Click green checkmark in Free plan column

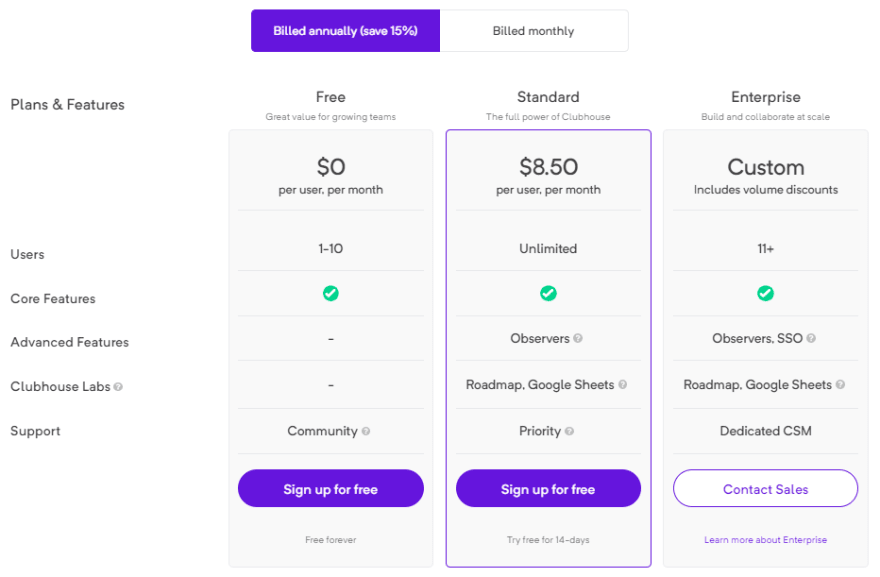(331, 293)
